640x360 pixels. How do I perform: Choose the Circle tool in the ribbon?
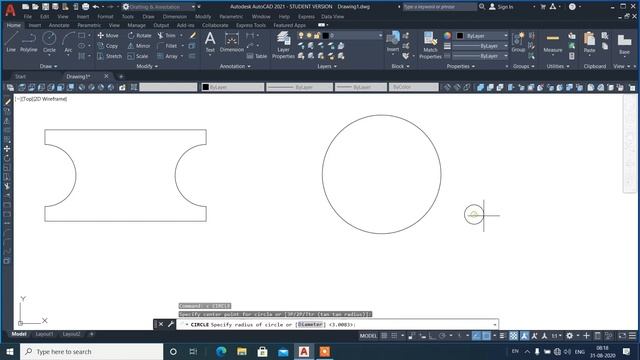click(49, 42)
